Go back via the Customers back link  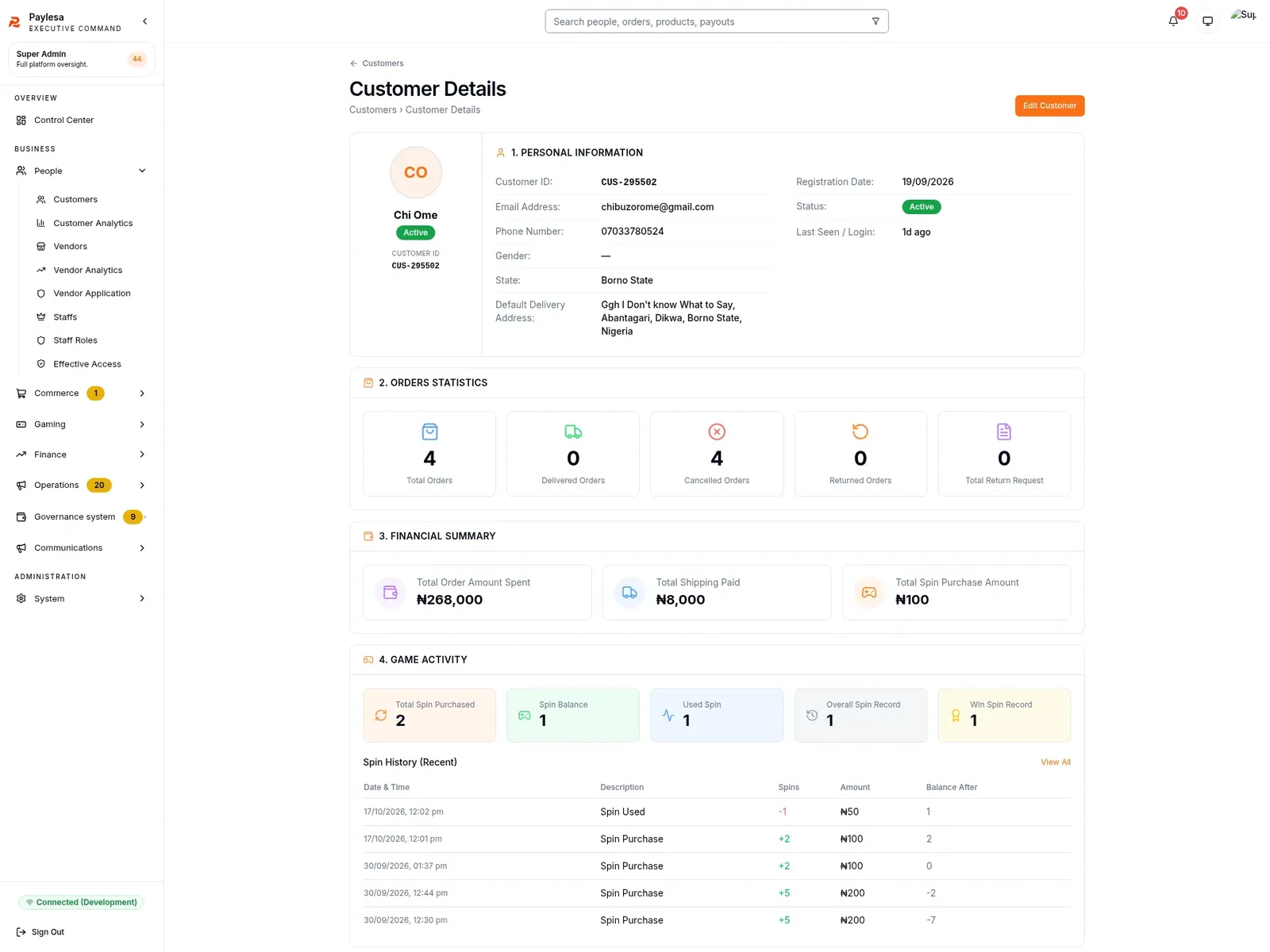[x=376, y=63]
